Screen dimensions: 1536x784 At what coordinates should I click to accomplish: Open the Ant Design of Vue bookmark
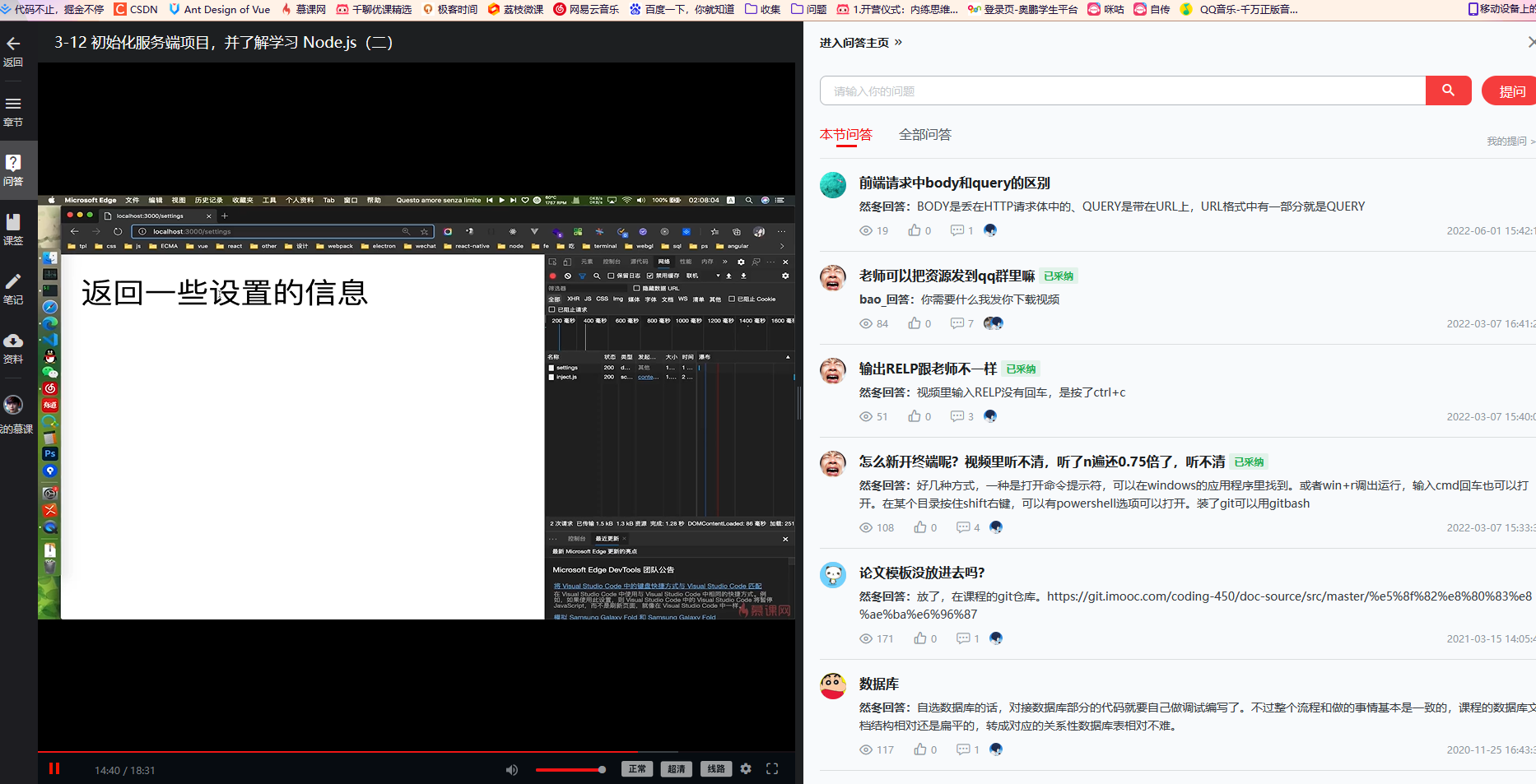point(220,9)
